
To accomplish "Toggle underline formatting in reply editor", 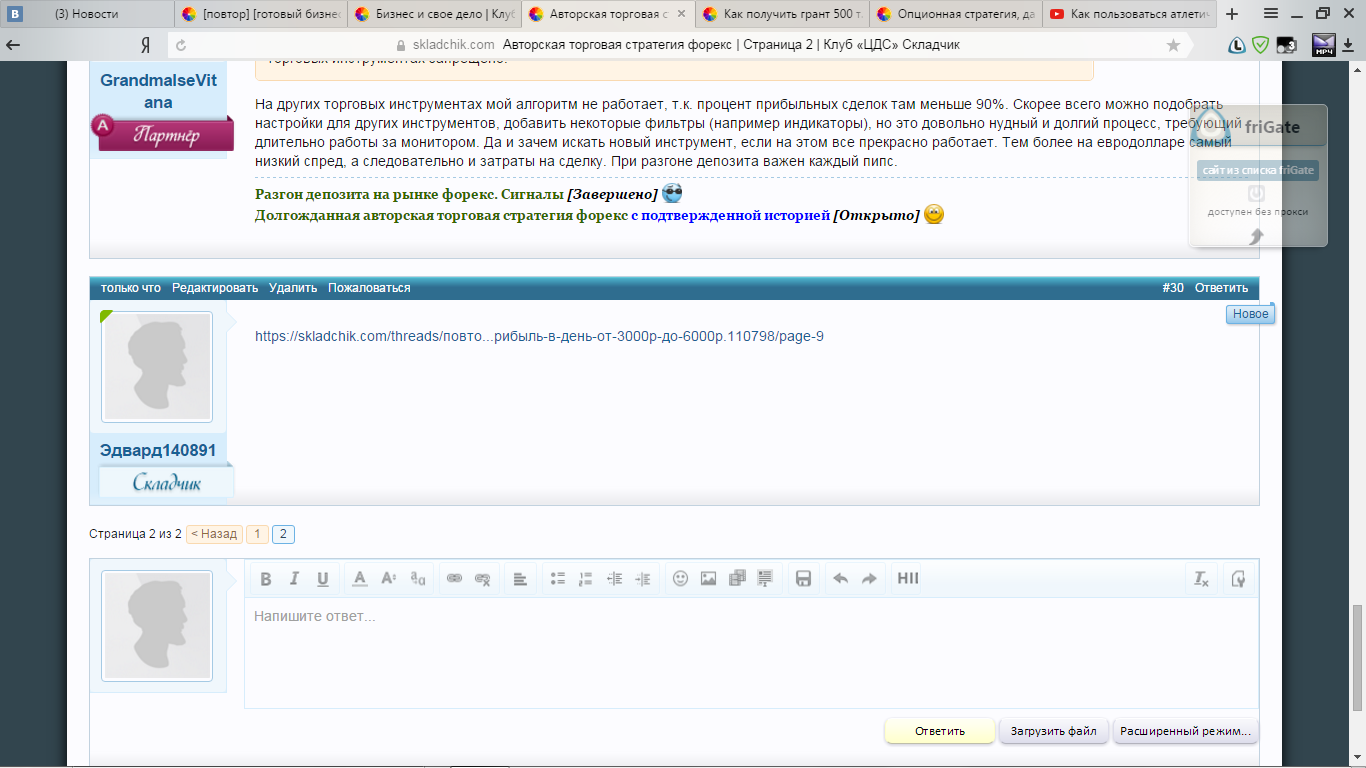I will tap(323, 579).
